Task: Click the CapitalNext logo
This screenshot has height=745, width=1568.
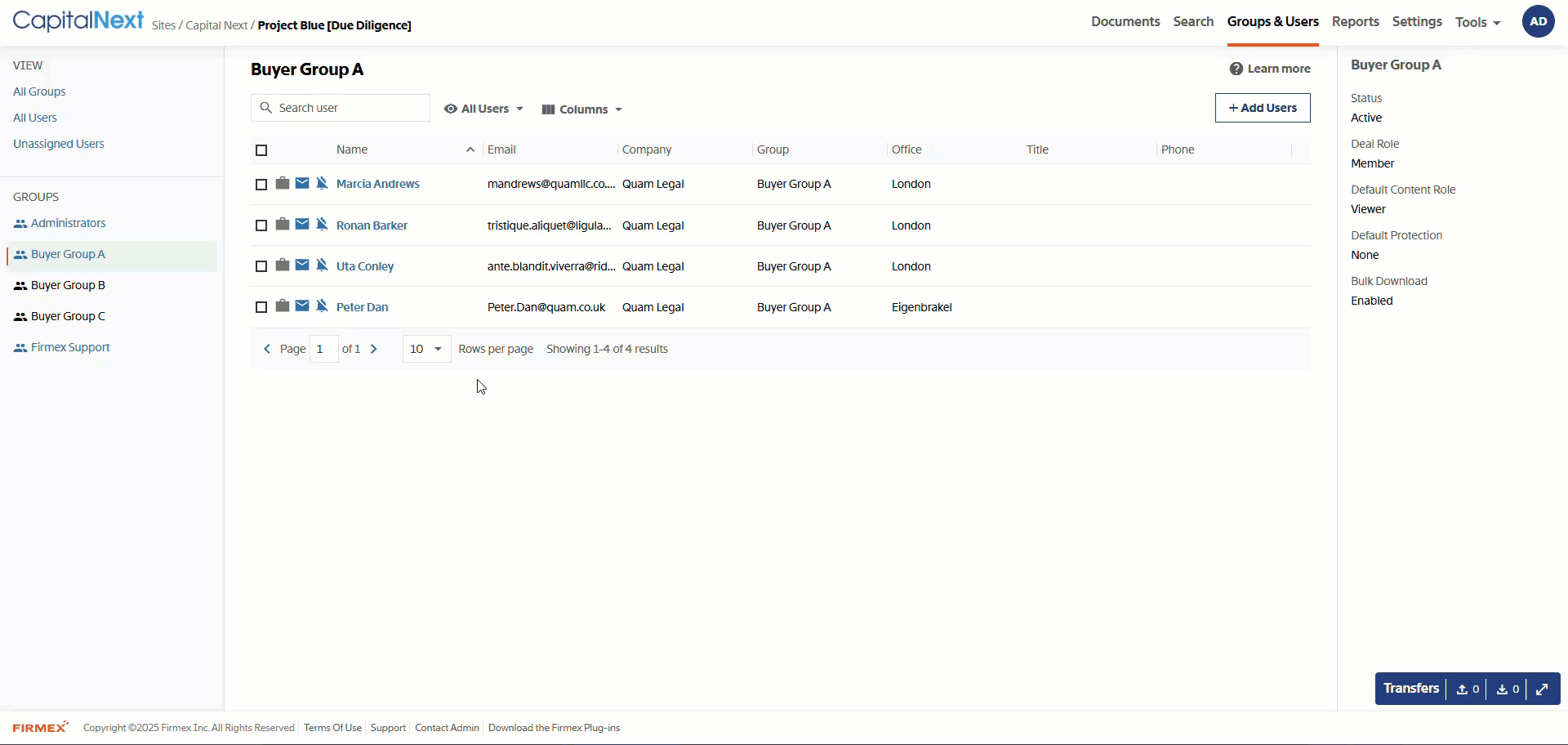Action: point(78,20)
